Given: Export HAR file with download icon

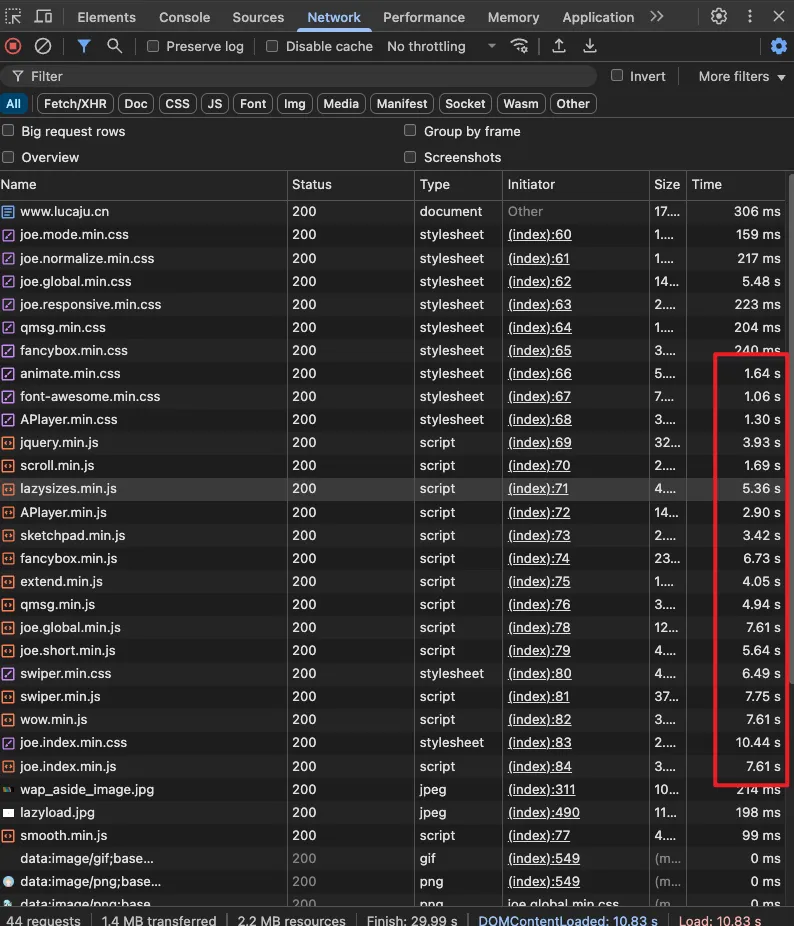Looking at the screenshot, I should 590,45.
